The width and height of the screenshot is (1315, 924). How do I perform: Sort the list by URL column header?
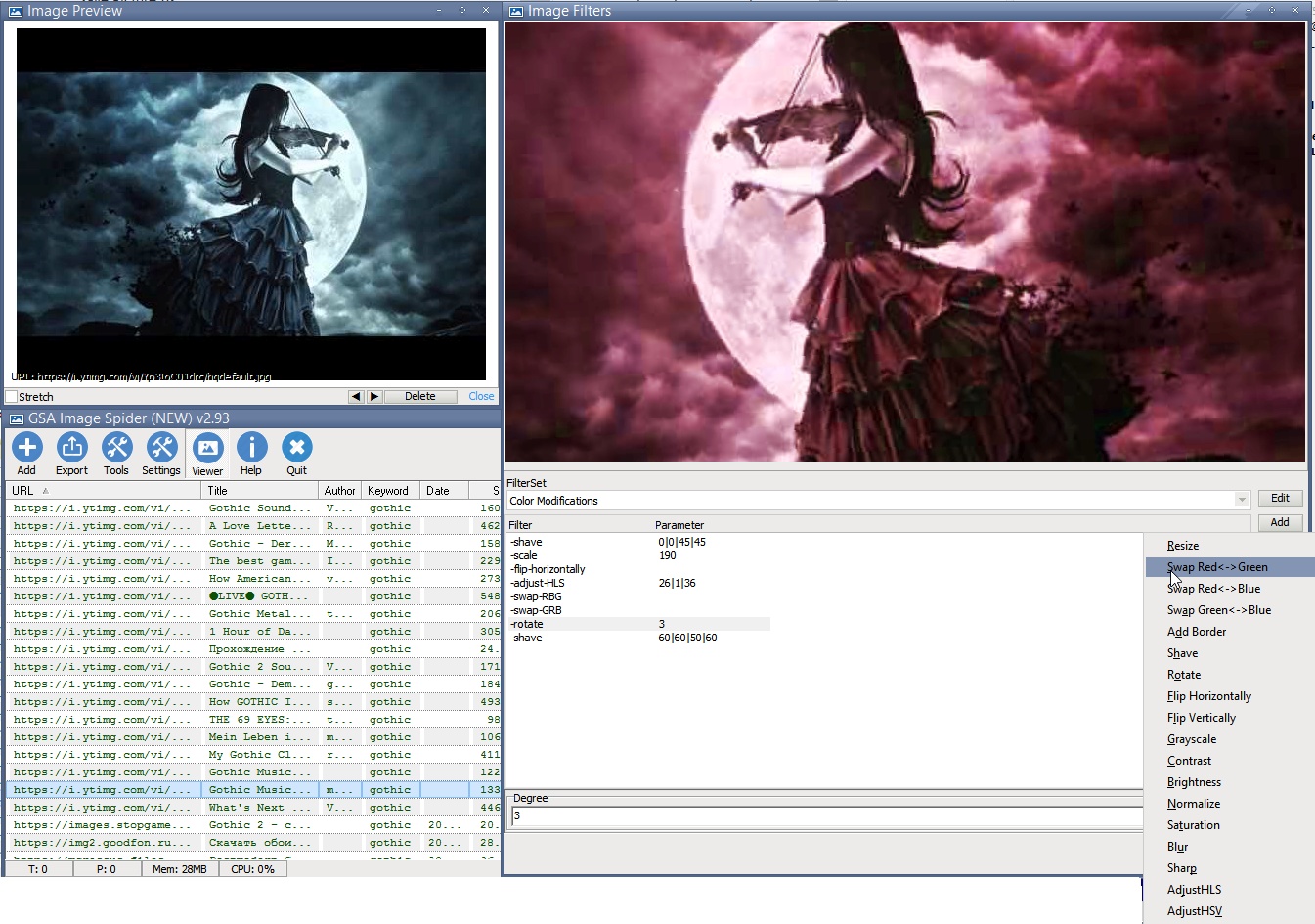click(x=23, y=491)
